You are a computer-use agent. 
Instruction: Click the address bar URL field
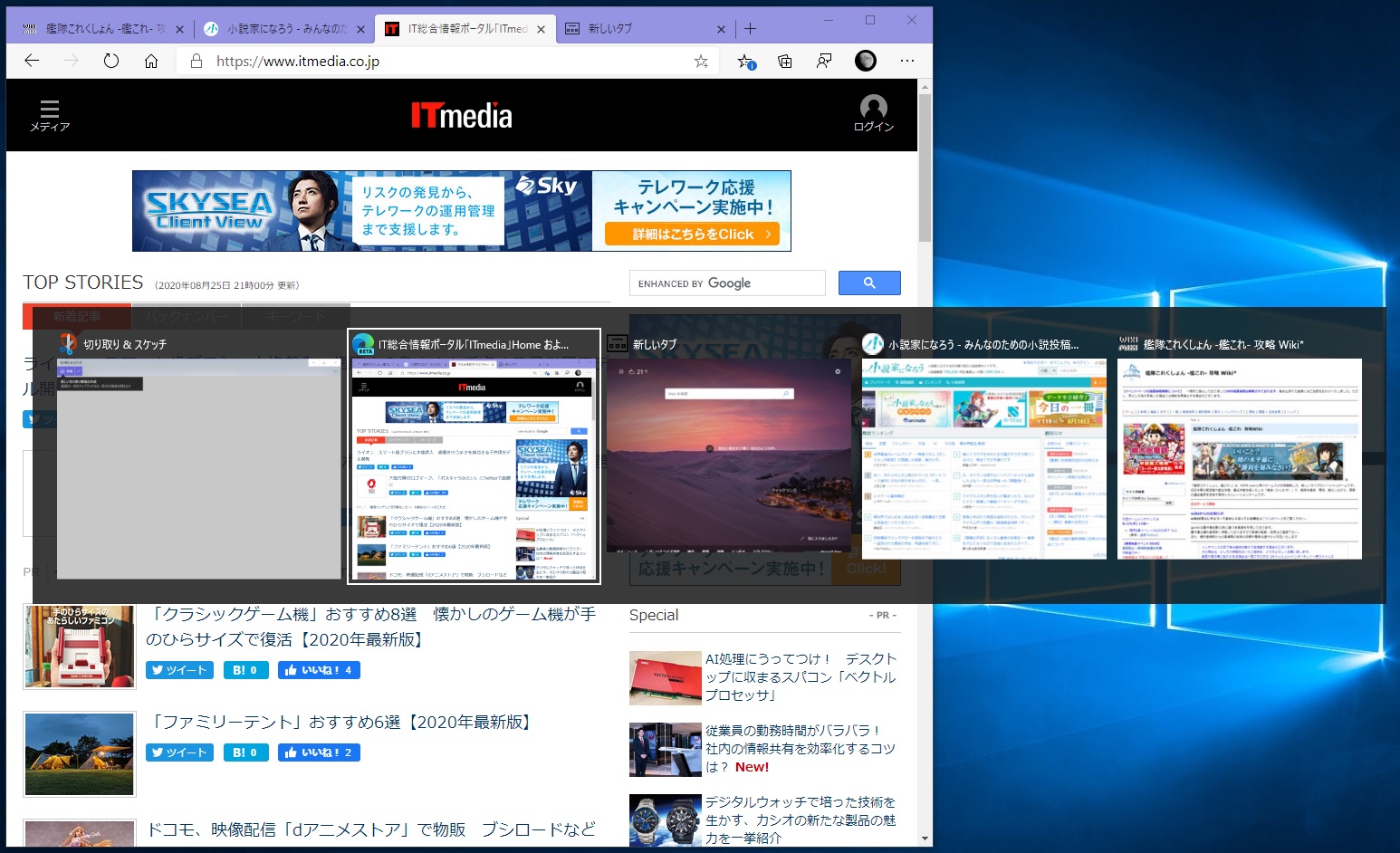(x=448, y=62)
